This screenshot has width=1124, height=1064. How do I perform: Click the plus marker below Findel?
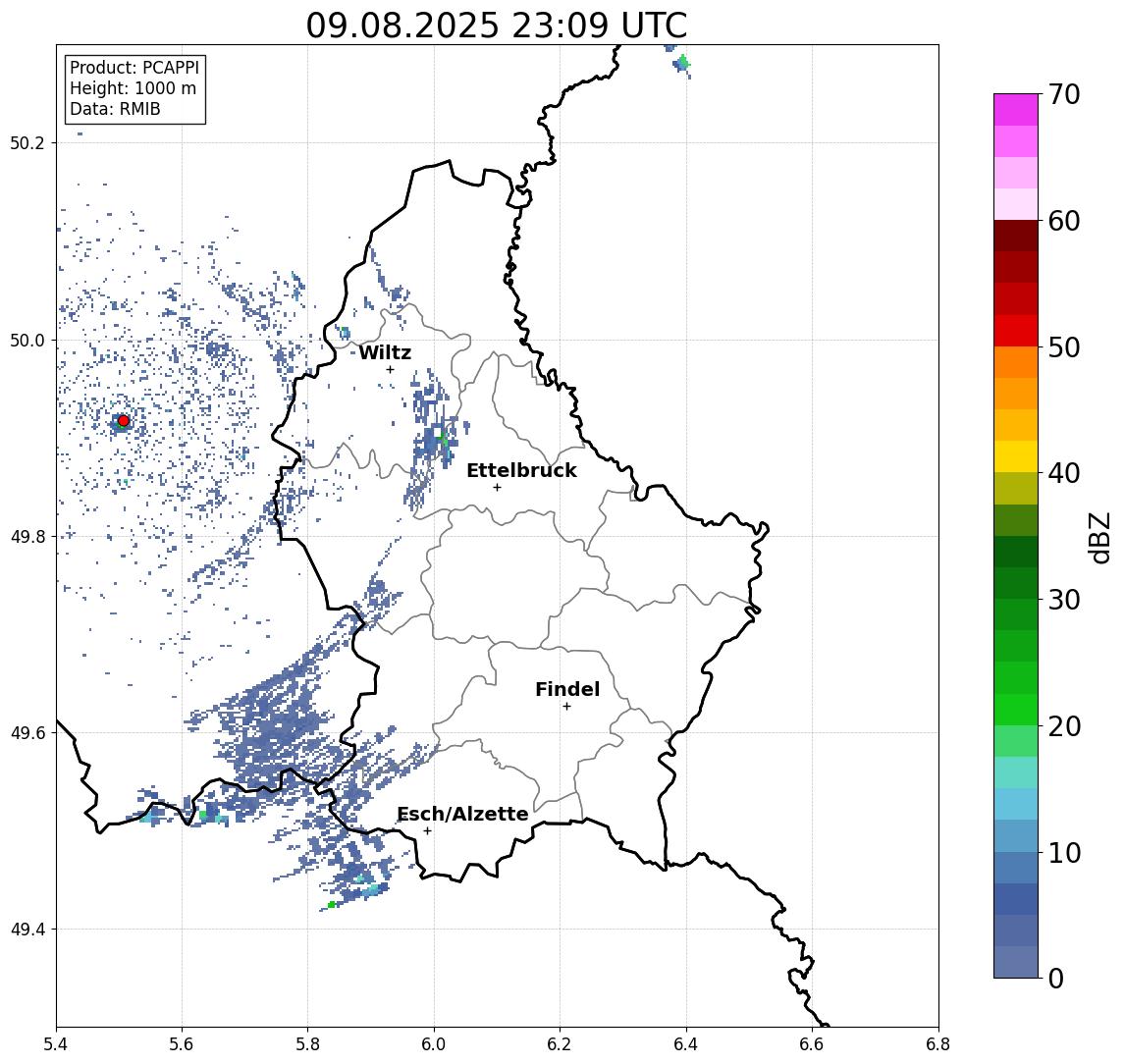[x=566, y=707]
